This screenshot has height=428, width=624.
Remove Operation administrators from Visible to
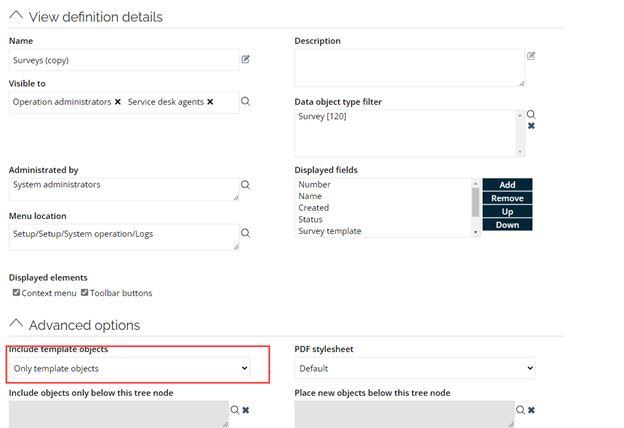coord(118,102)
